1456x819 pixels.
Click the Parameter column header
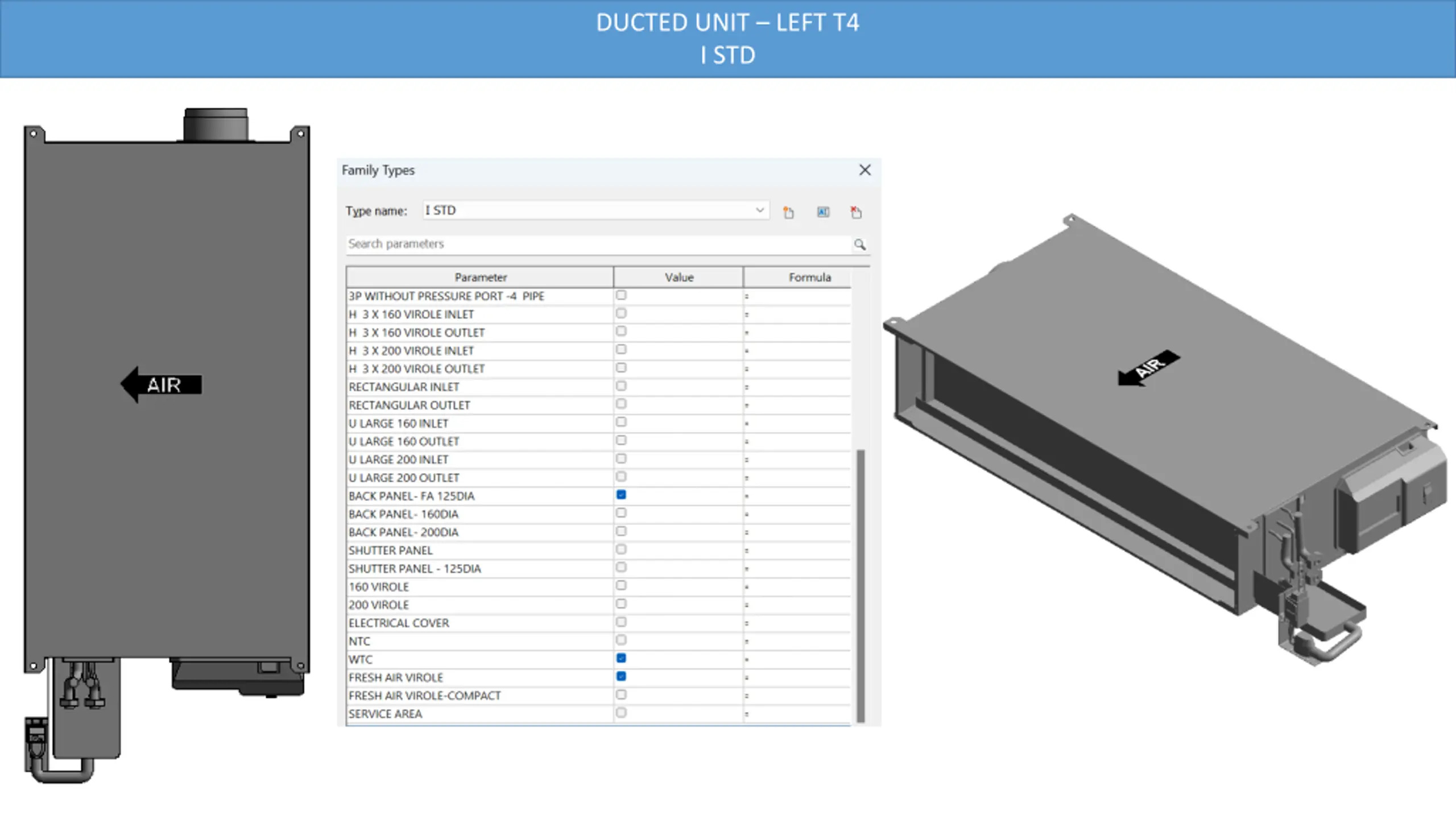click(x=480, y=278)
